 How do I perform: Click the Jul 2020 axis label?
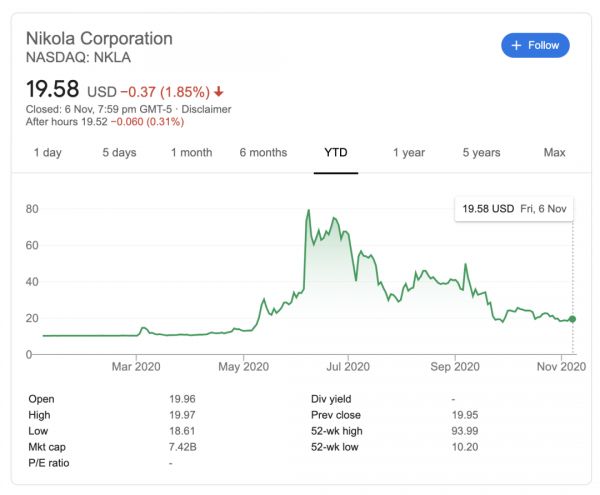click(x=352, y=367)
